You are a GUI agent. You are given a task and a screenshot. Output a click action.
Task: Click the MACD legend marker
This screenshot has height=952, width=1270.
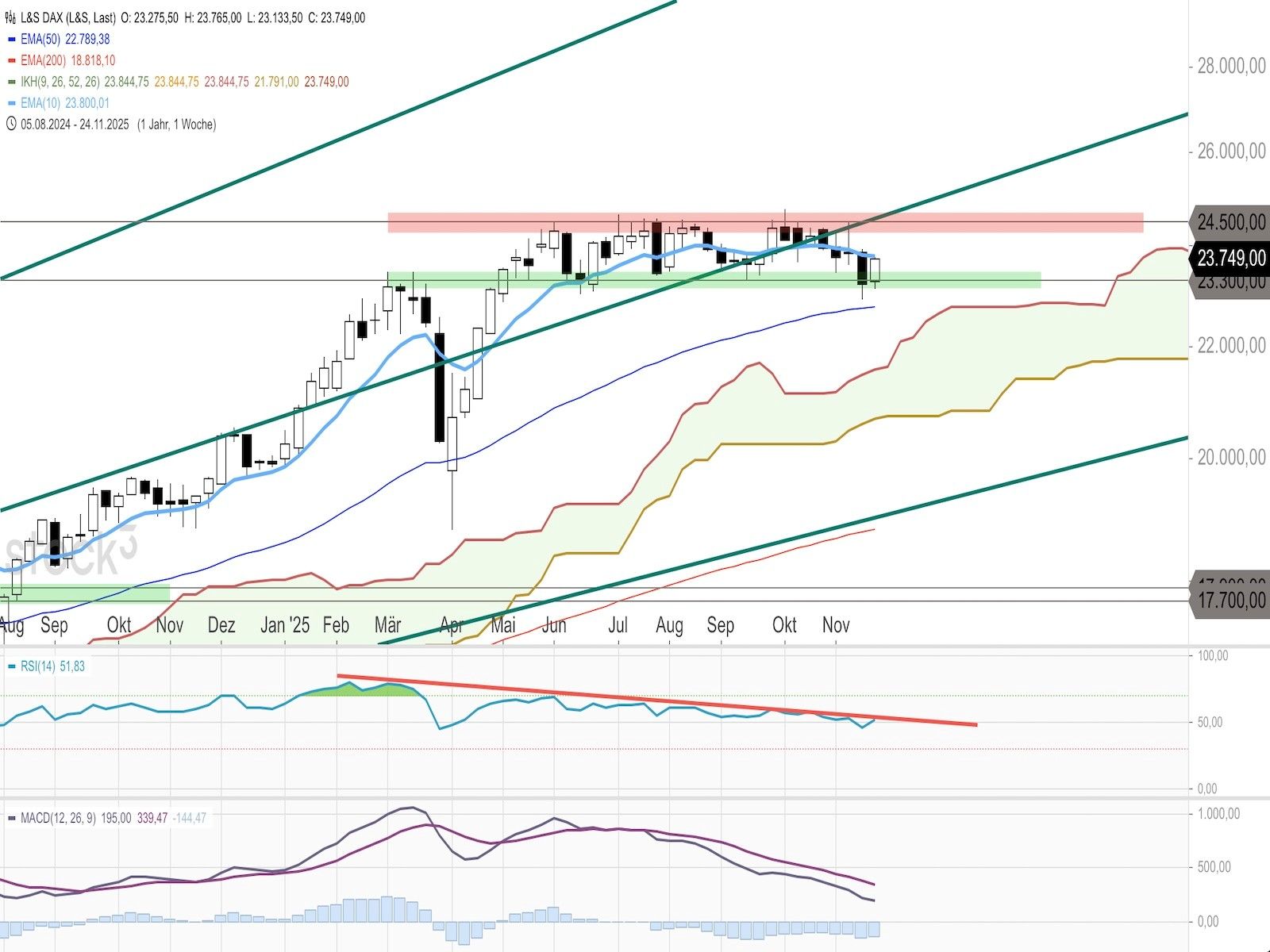pyautogui.click(x=11, y=818)
